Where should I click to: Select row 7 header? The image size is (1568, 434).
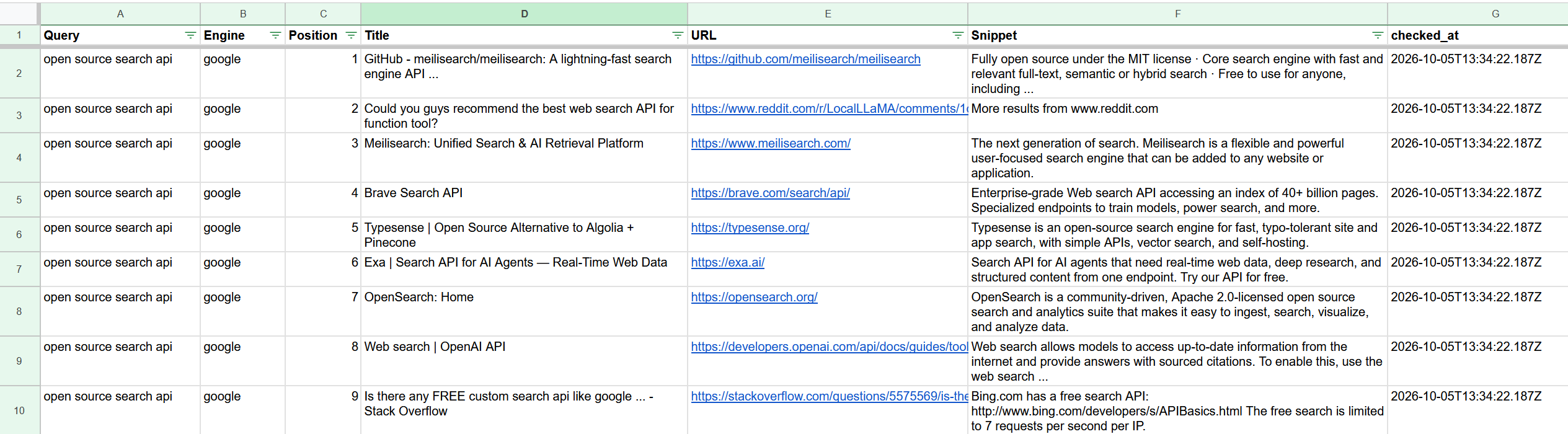pos(19,269)
